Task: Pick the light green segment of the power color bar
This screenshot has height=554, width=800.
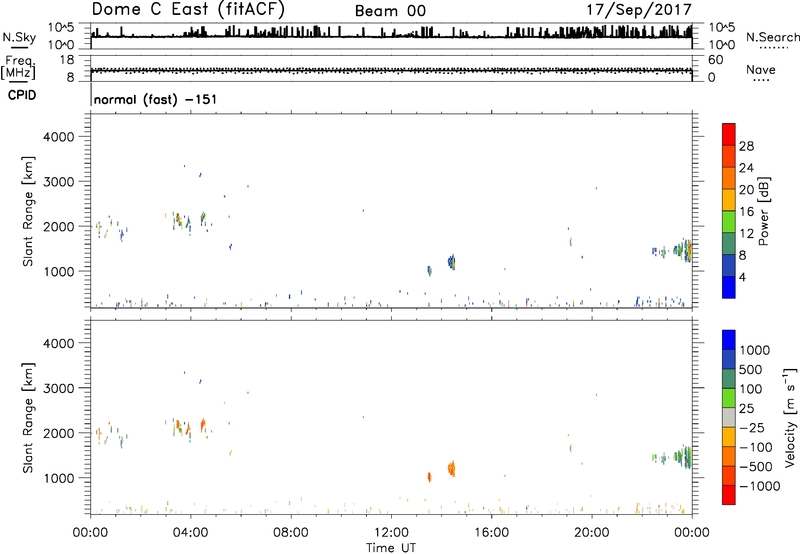Action: point(729,222)
